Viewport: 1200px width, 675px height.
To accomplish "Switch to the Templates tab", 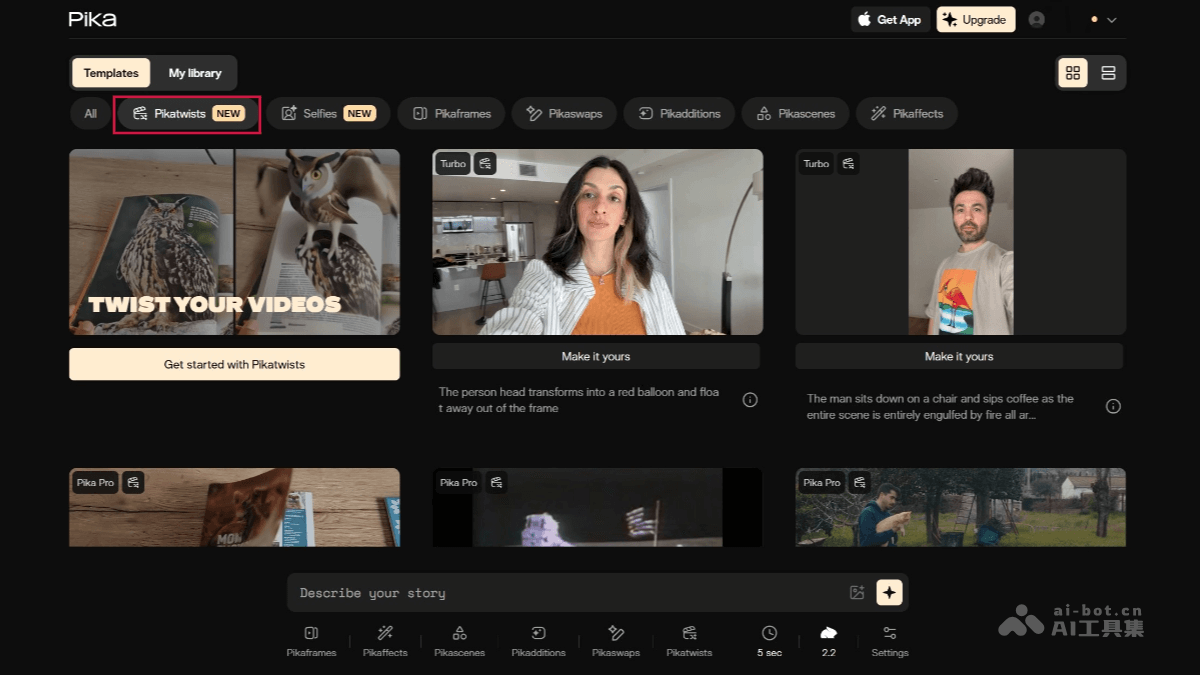I will pyautogui.click(x=111, y=73).
